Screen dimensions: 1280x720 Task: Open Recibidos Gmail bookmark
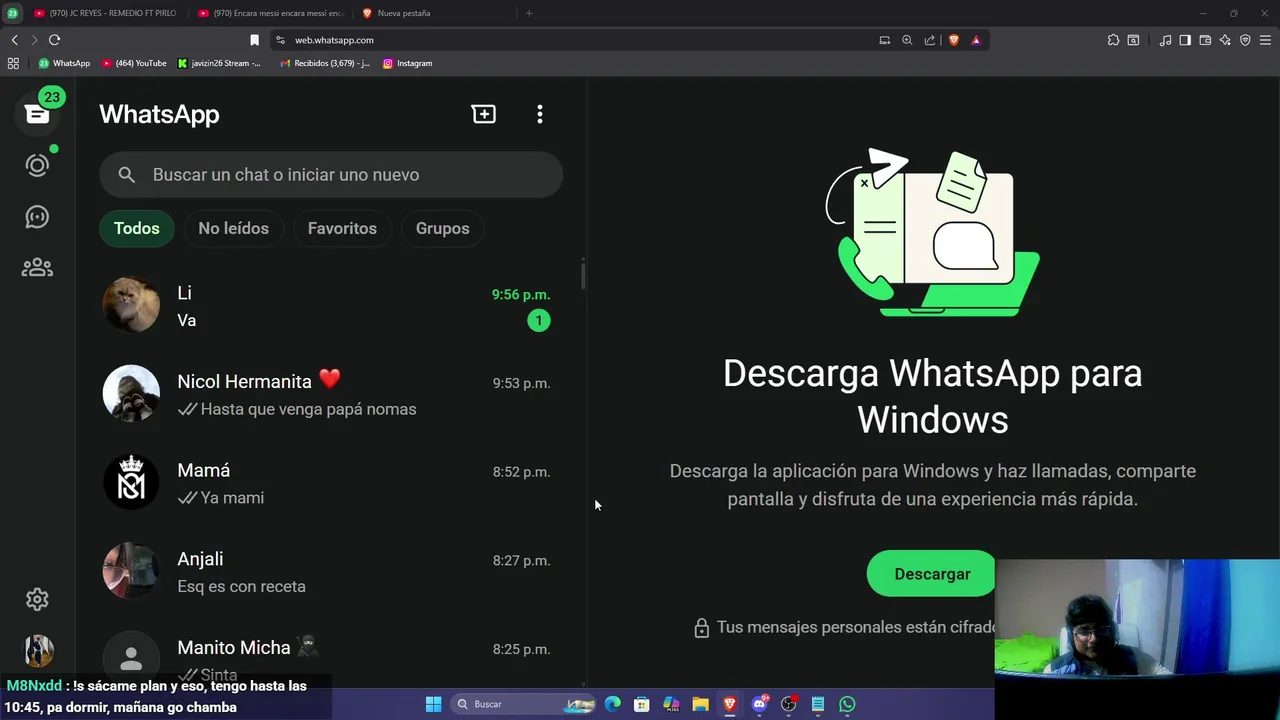[325, 63]
